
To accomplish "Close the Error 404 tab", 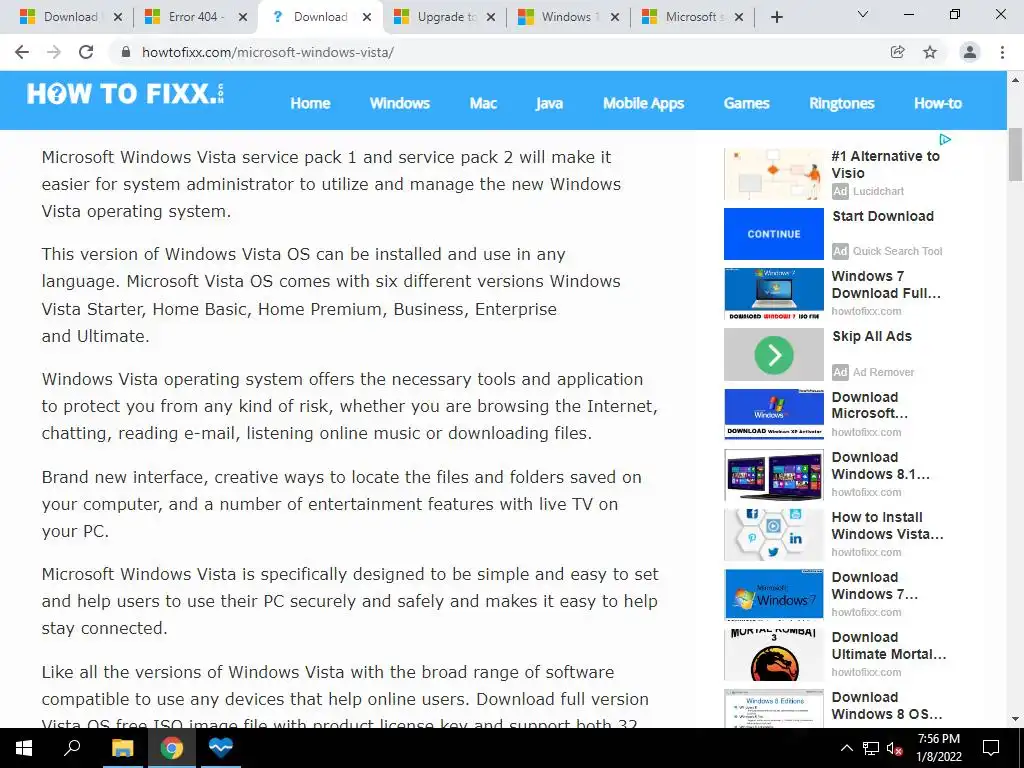I will [x=243, y=17].
